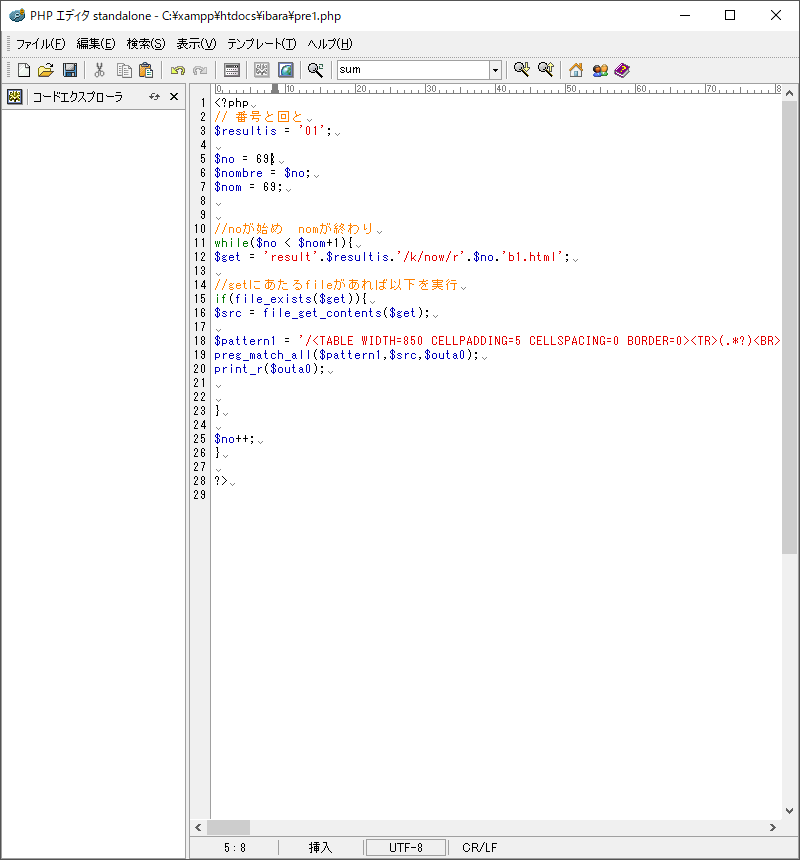The width and height of the screenshot is (800, 860).
Task: Copy selection with the copy icon
Action: click(x=124, y=70)
